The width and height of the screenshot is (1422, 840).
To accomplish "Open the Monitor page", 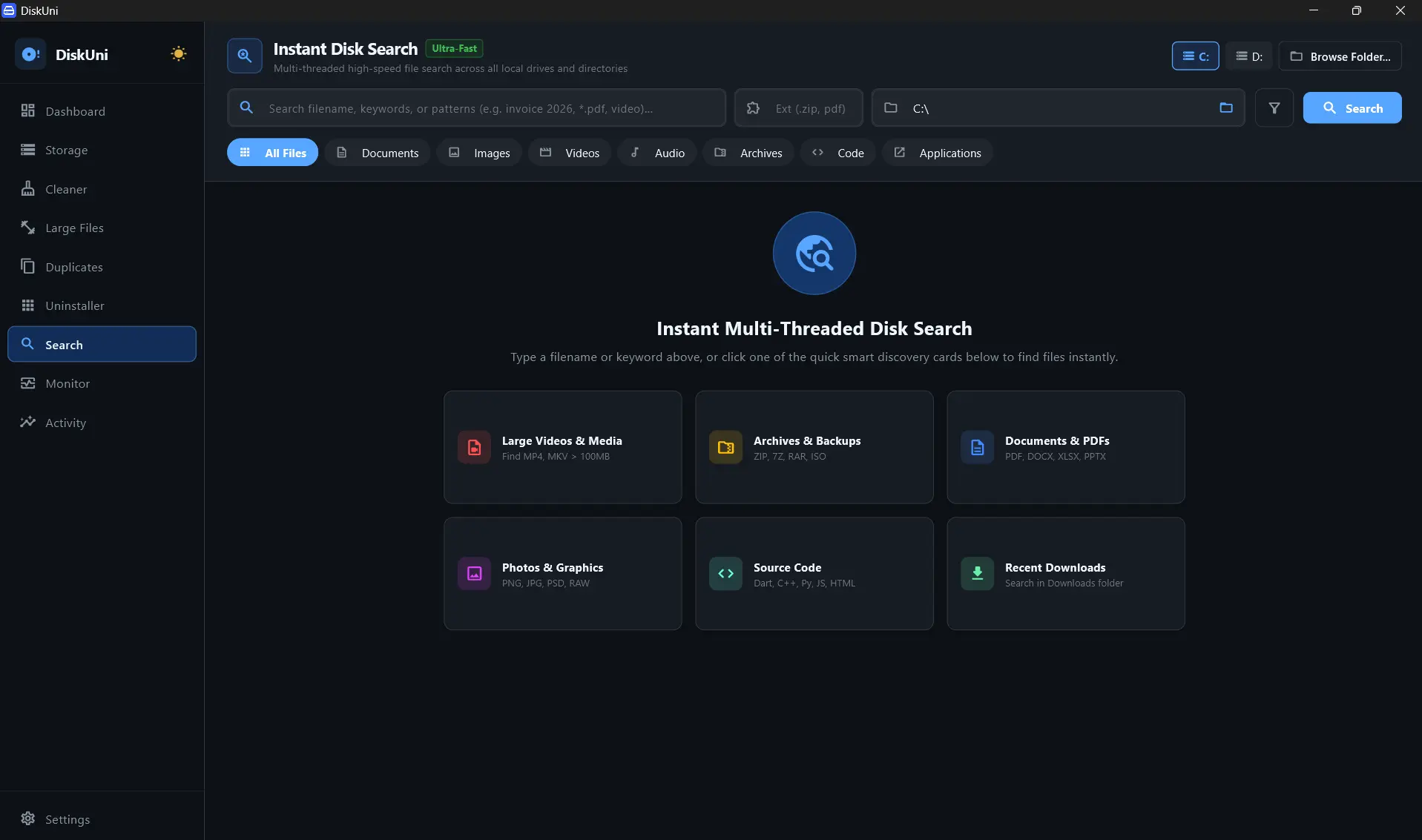I will [102, 383].
